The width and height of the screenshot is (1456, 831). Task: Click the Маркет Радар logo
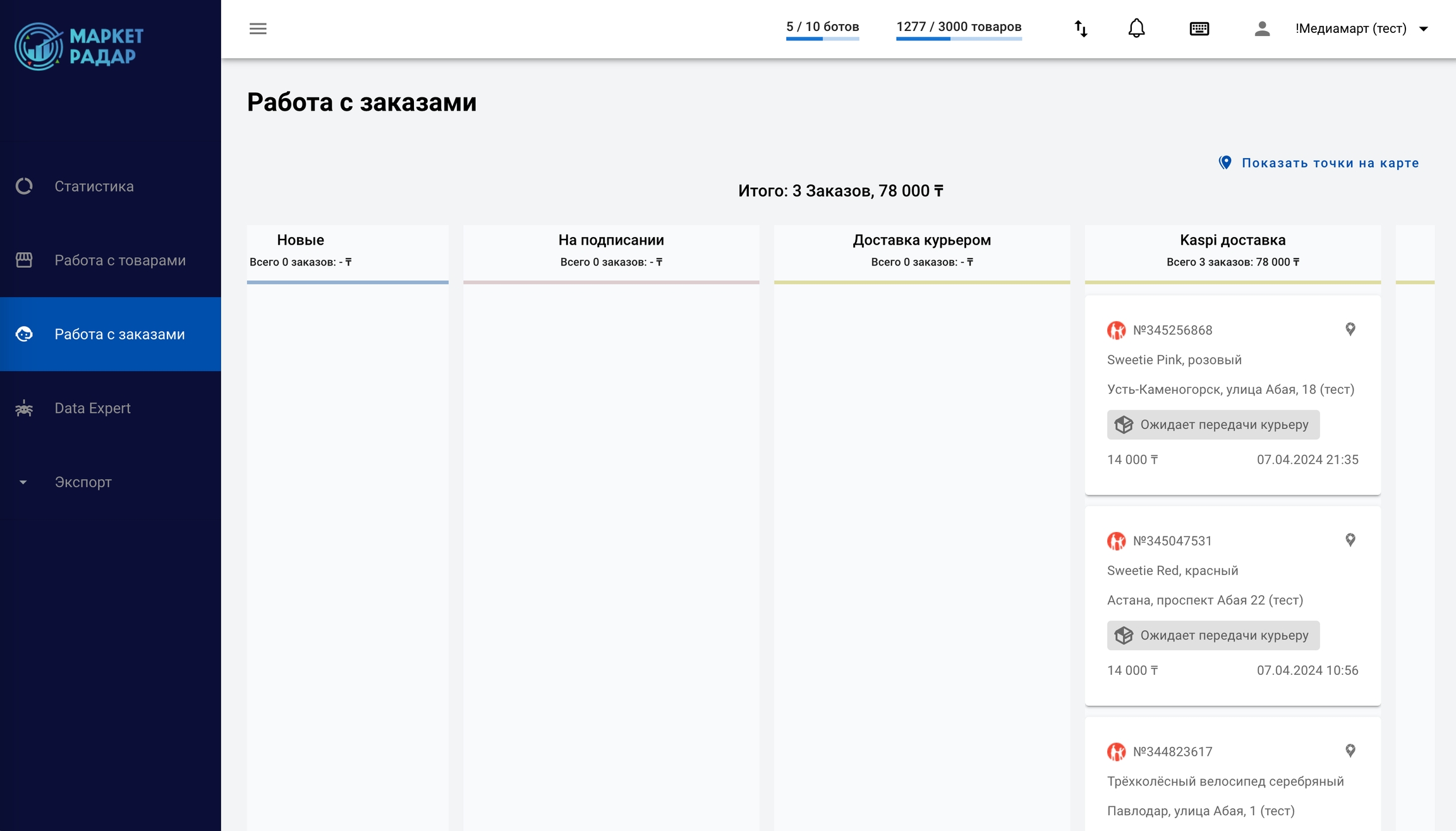click(80, 46)
